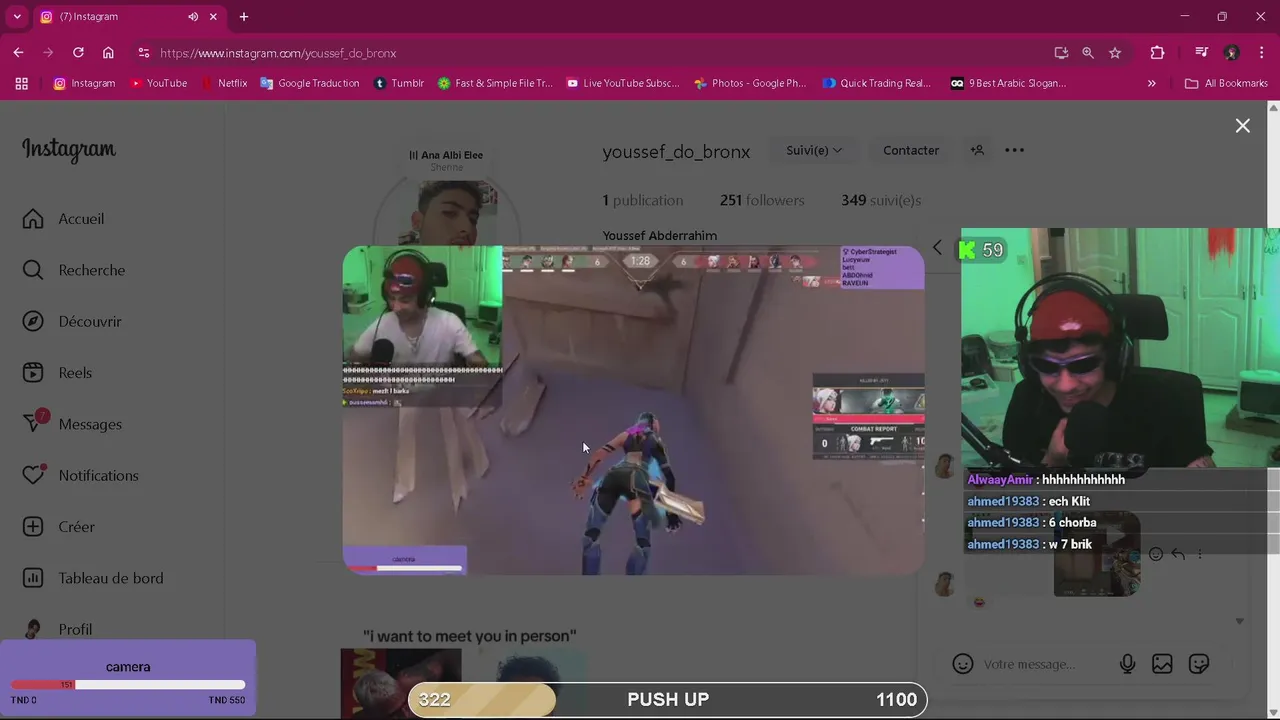Click the reply arrow on chat message
Viewport: 1280px width, 720px height.
click(x=1178, y=554)
